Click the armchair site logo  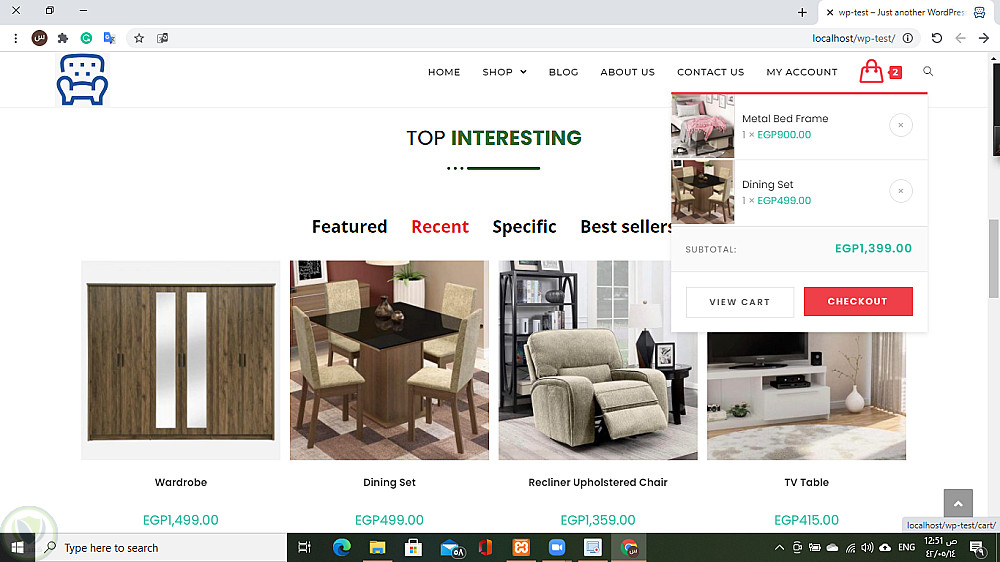(x=82, y=80)
